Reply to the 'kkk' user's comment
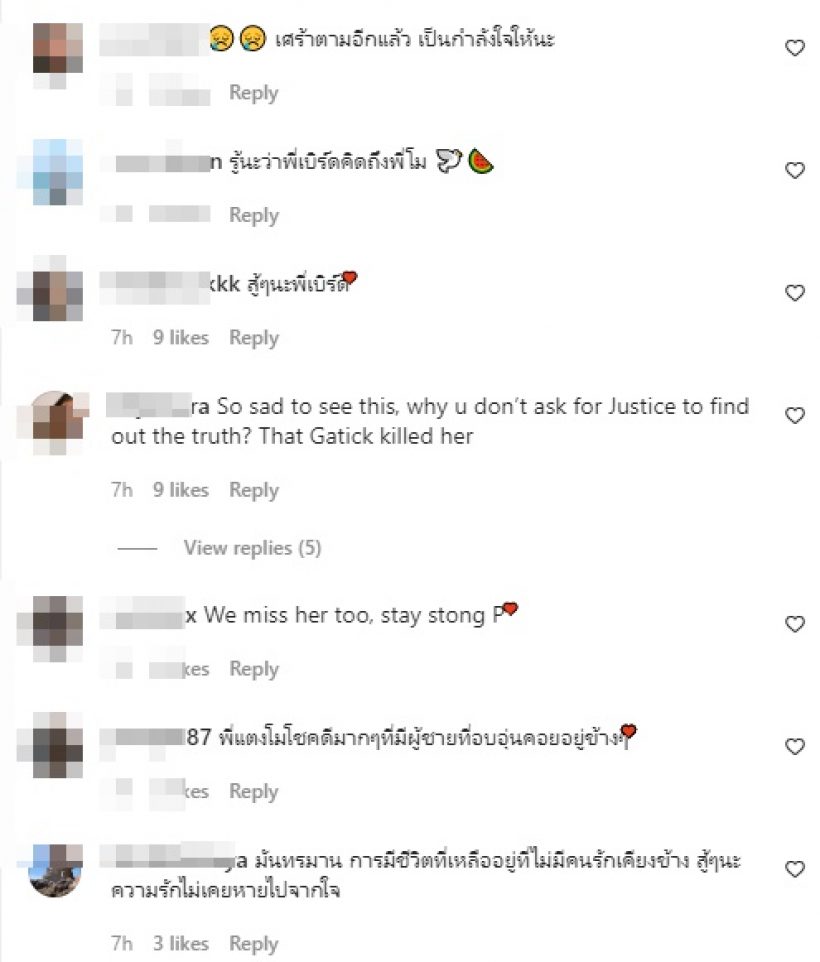Screen dimensions: 820x962 [253, 338]
